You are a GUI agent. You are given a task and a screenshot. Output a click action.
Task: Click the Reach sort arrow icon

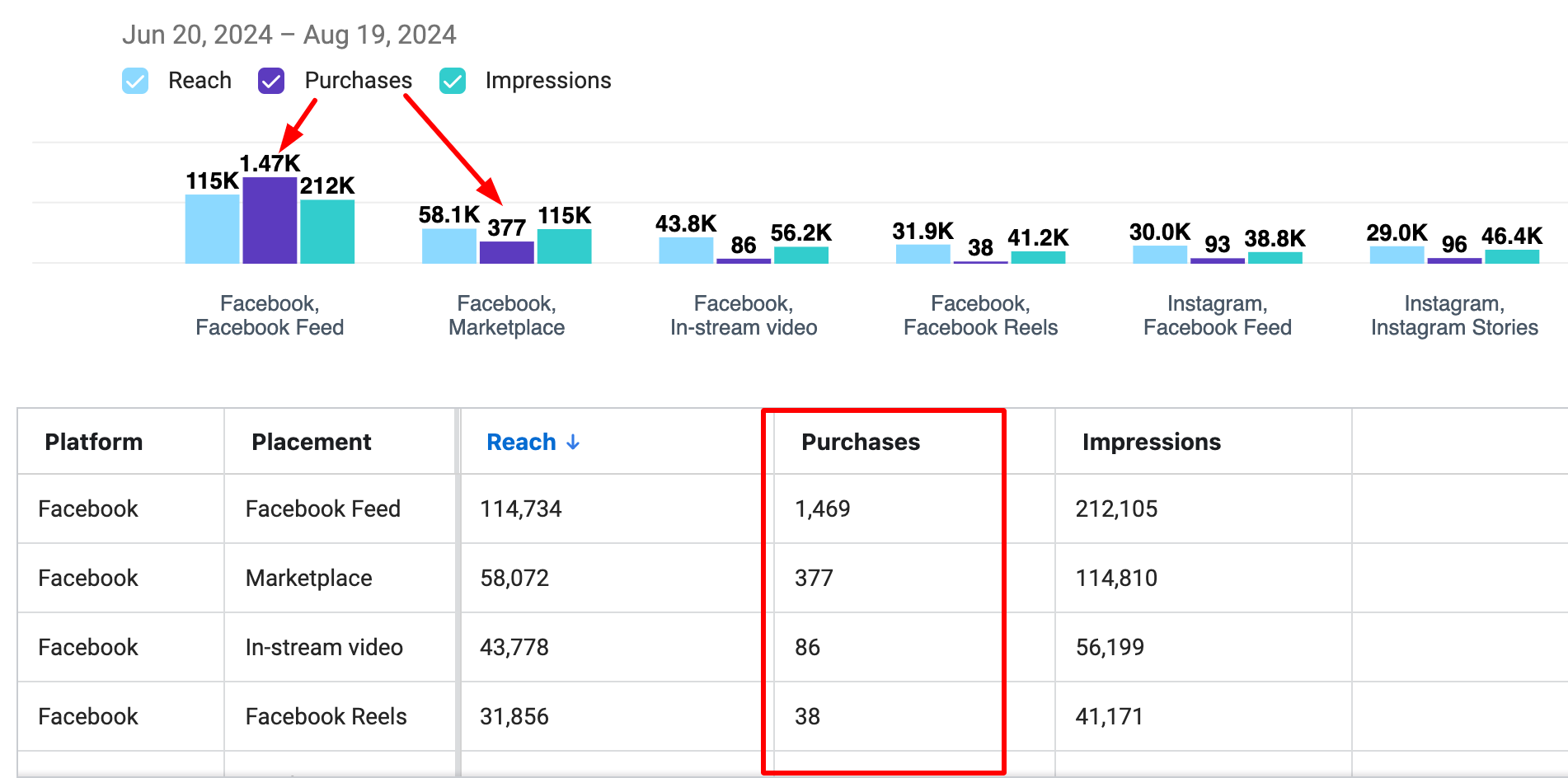(573, 443)
